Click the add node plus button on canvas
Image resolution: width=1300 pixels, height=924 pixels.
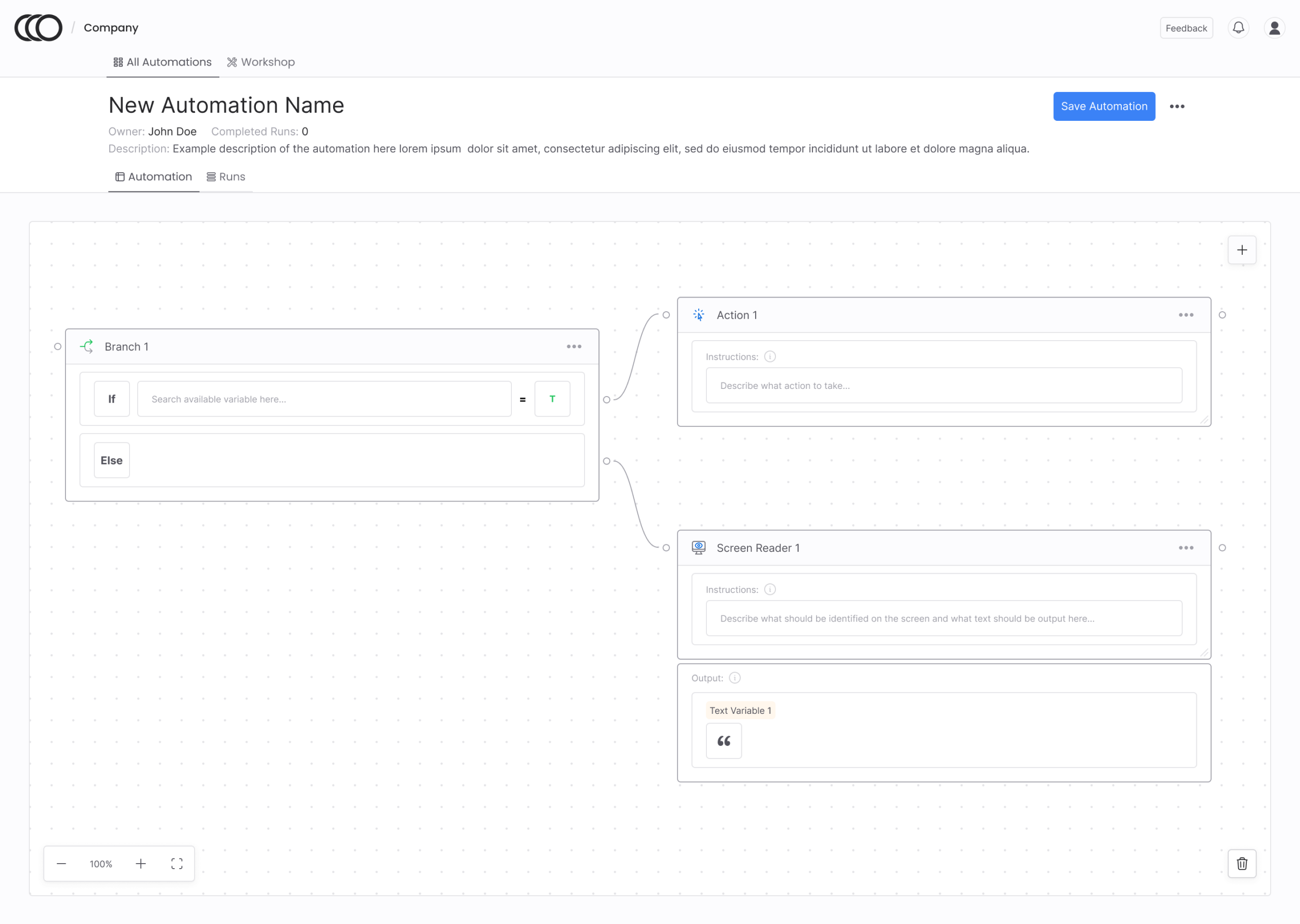(1242, 250)
